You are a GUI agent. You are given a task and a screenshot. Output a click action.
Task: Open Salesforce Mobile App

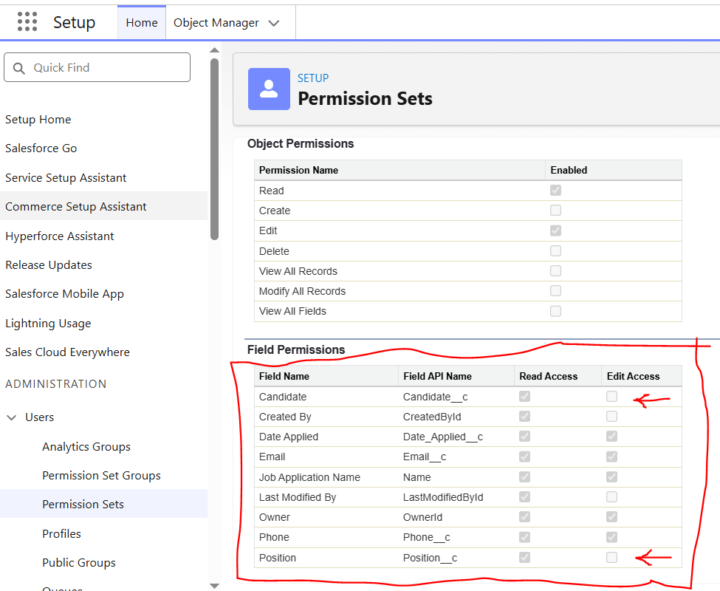(64, 294)
